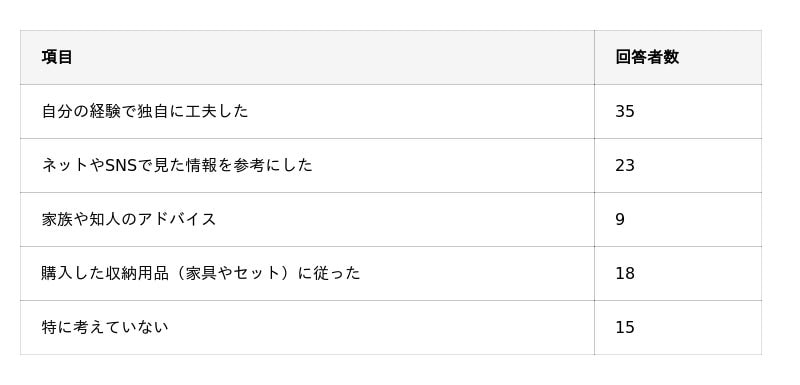
Task: Select the value 18 cell
Action: click(x=678, y=273)
